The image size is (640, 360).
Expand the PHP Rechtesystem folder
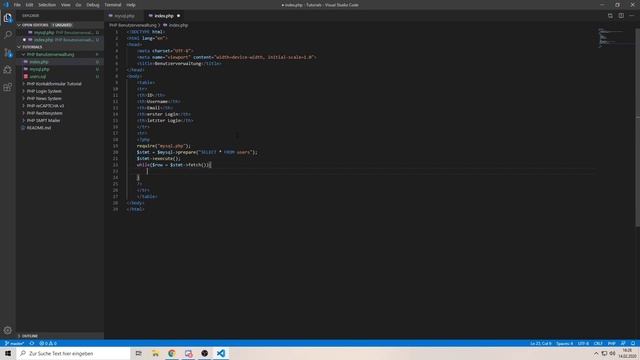[x=60, y=113]
